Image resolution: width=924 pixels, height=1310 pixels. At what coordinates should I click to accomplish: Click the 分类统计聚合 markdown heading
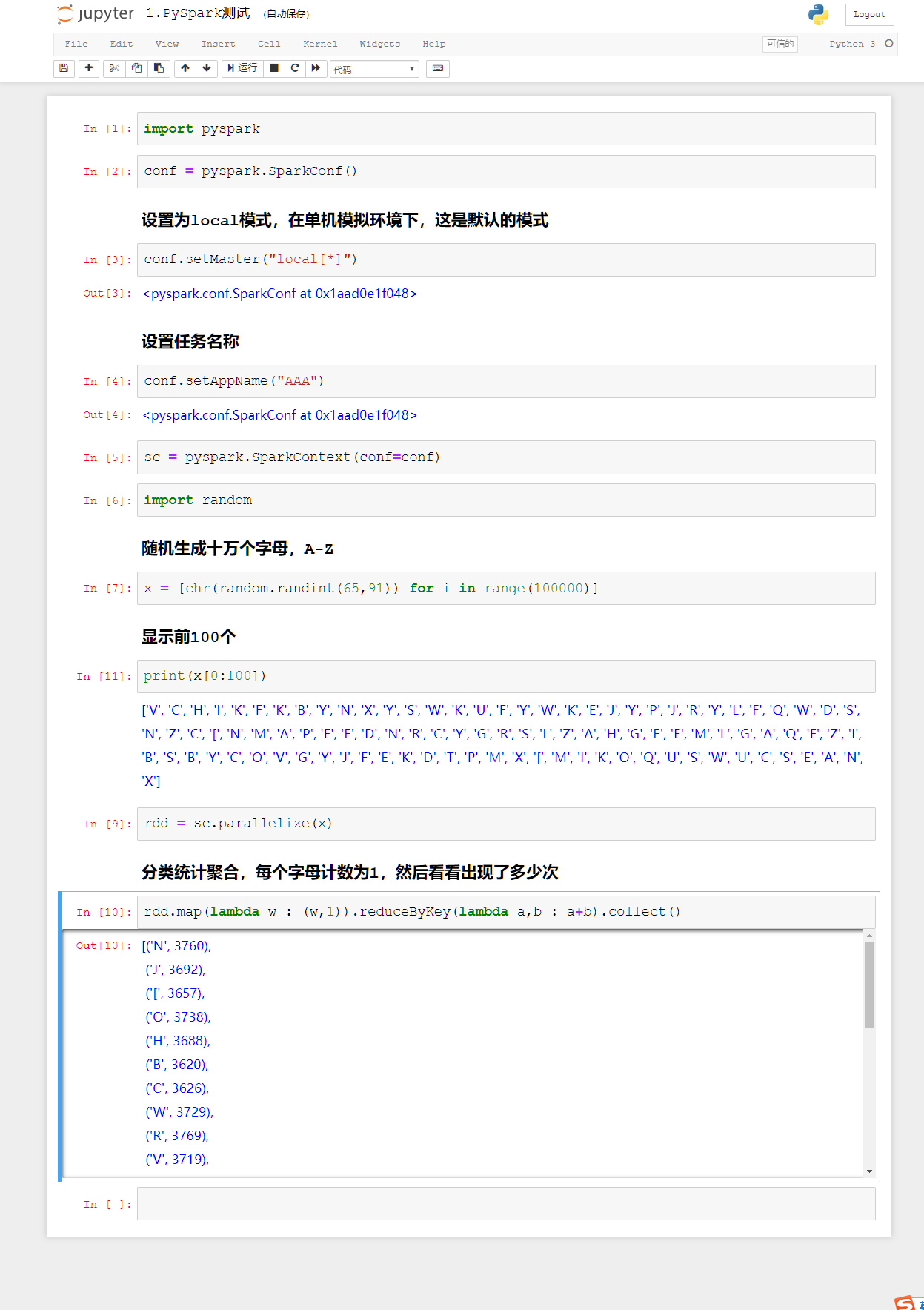(x=350, y=873)
